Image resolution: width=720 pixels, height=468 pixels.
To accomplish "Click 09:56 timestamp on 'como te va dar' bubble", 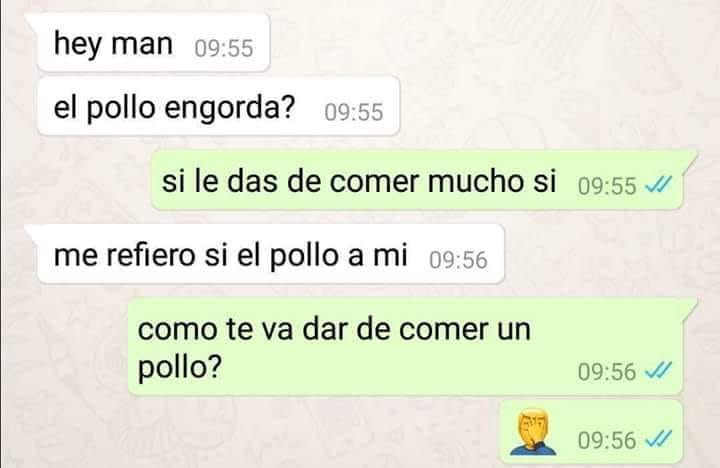I will (607, 371).
